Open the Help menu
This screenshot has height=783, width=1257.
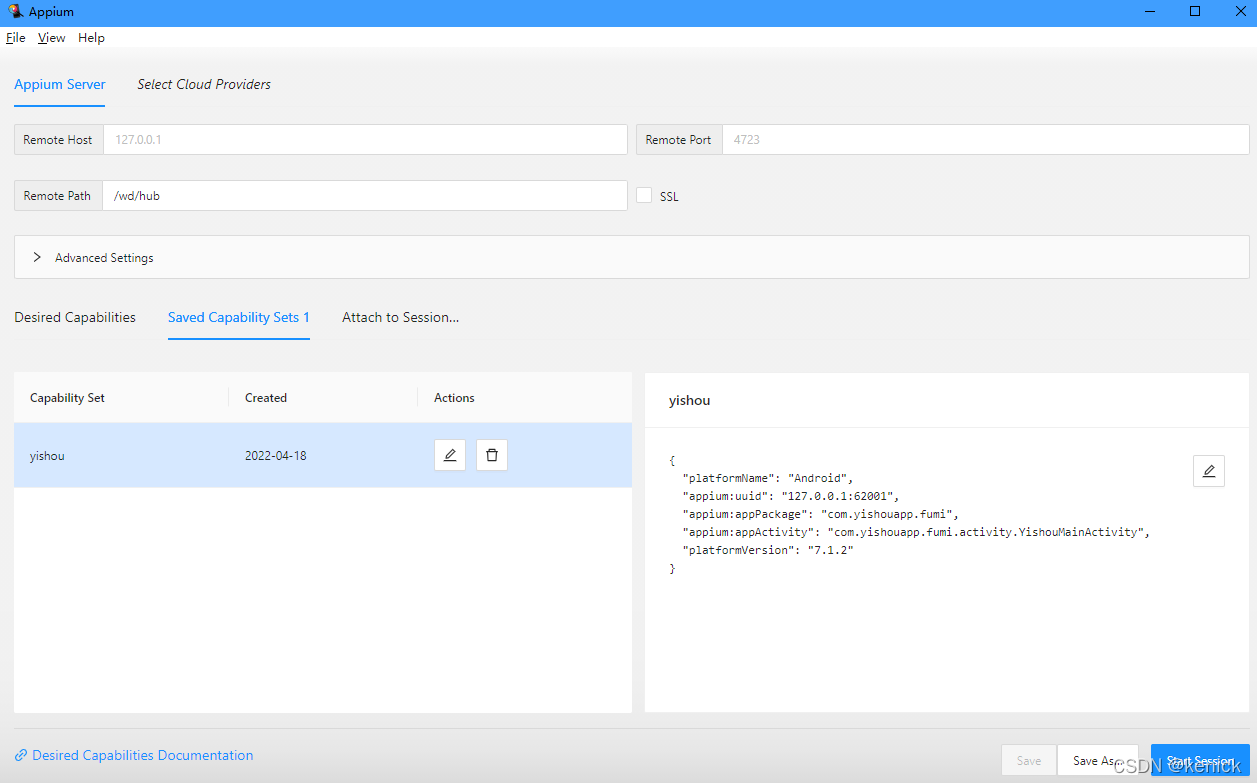[x=91, y=38]
